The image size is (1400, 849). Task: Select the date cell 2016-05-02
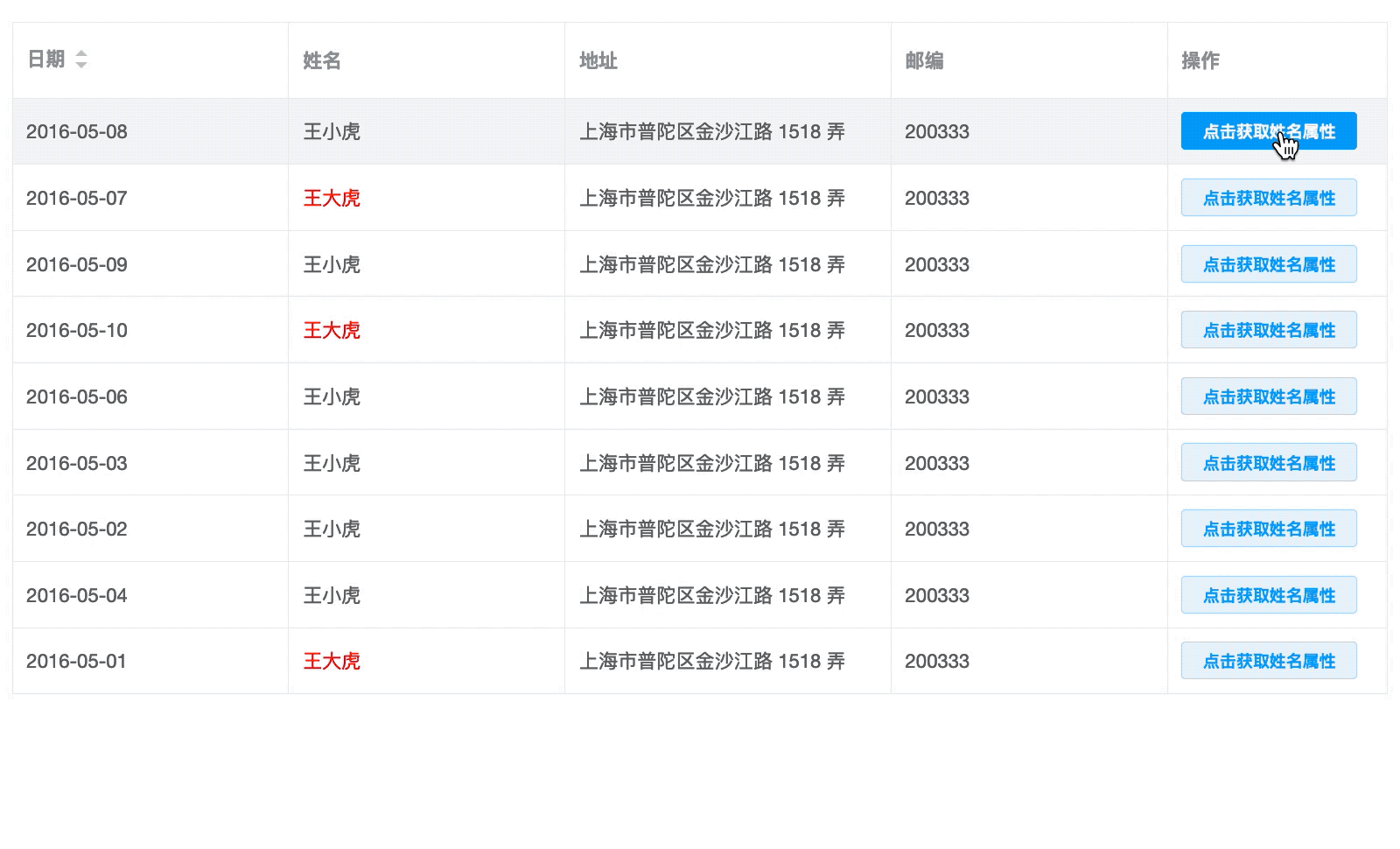pyautogui.click(x=77, y=529)
